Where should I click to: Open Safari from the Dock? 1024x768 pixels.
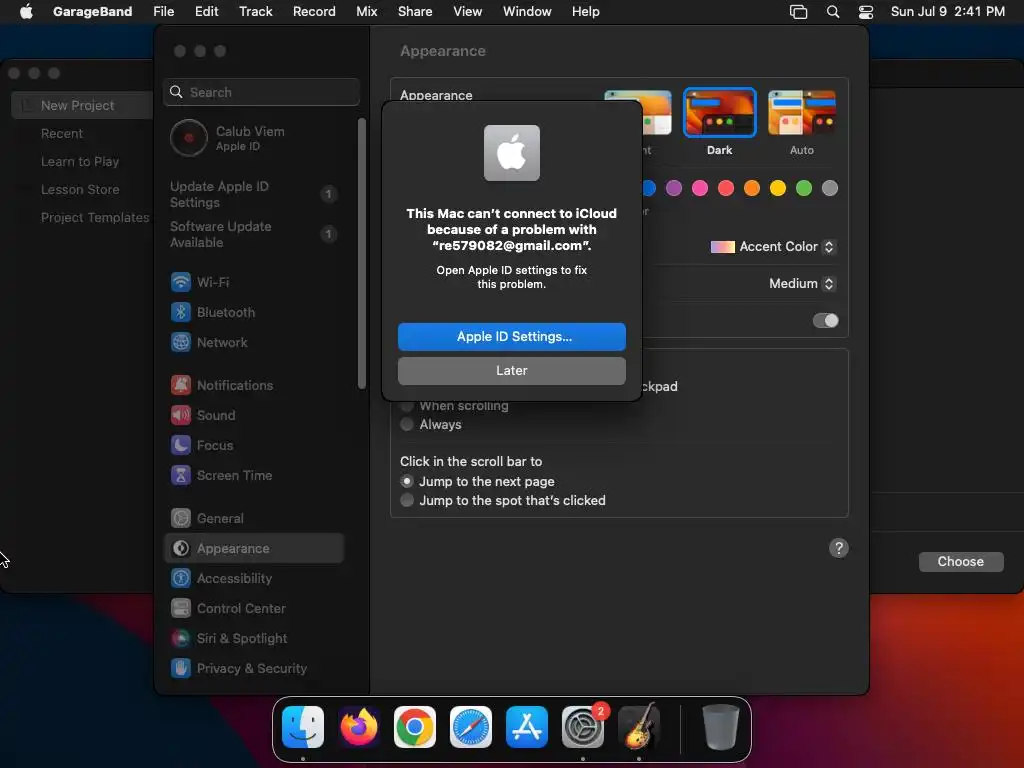[x=471, y=727]
